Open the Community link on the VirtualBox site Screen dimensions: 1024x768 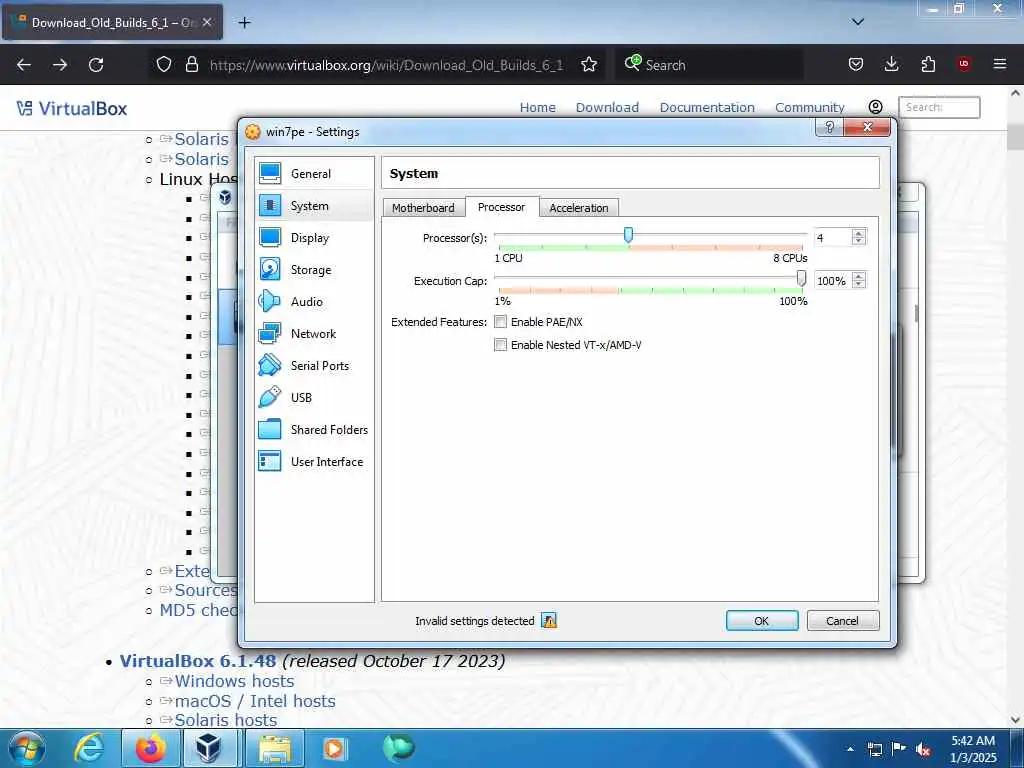tap(810, 107)
